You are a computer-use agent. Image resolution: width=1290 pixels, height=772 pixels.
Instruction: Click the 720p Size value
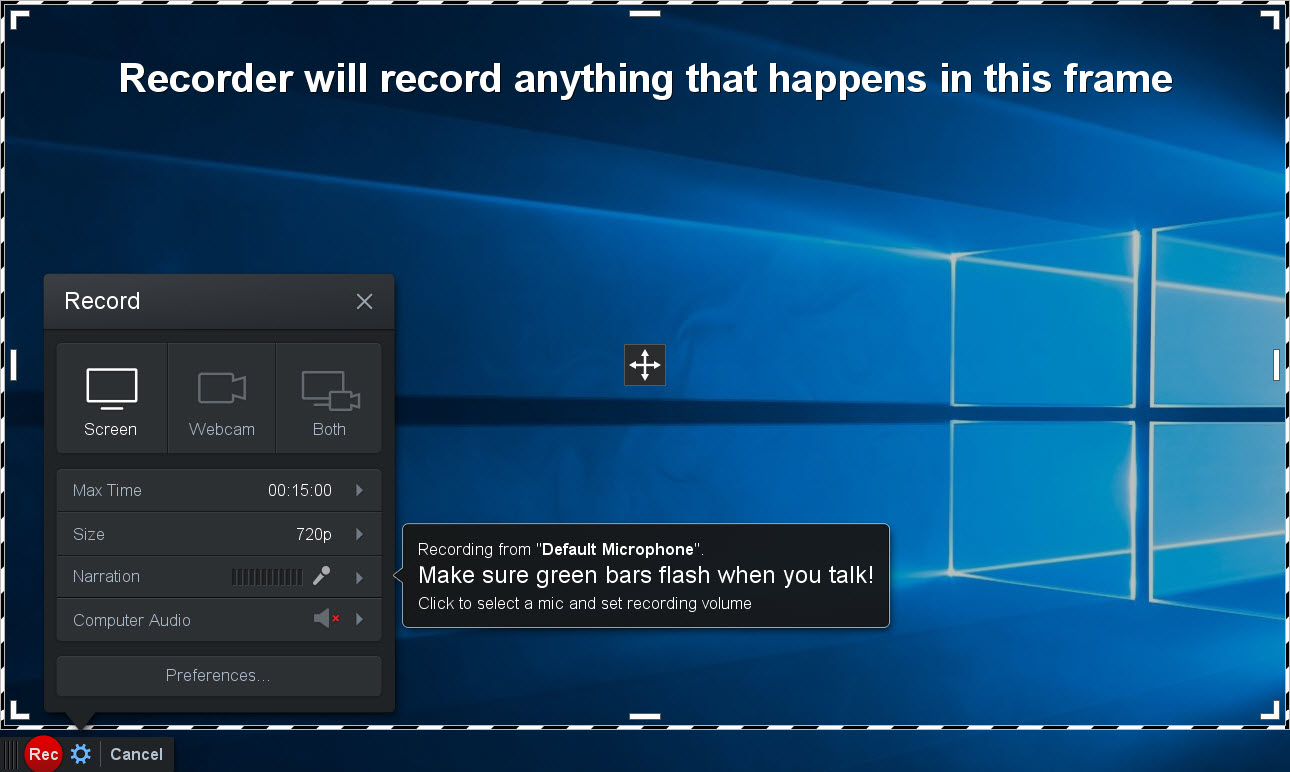tap(314, 534)
